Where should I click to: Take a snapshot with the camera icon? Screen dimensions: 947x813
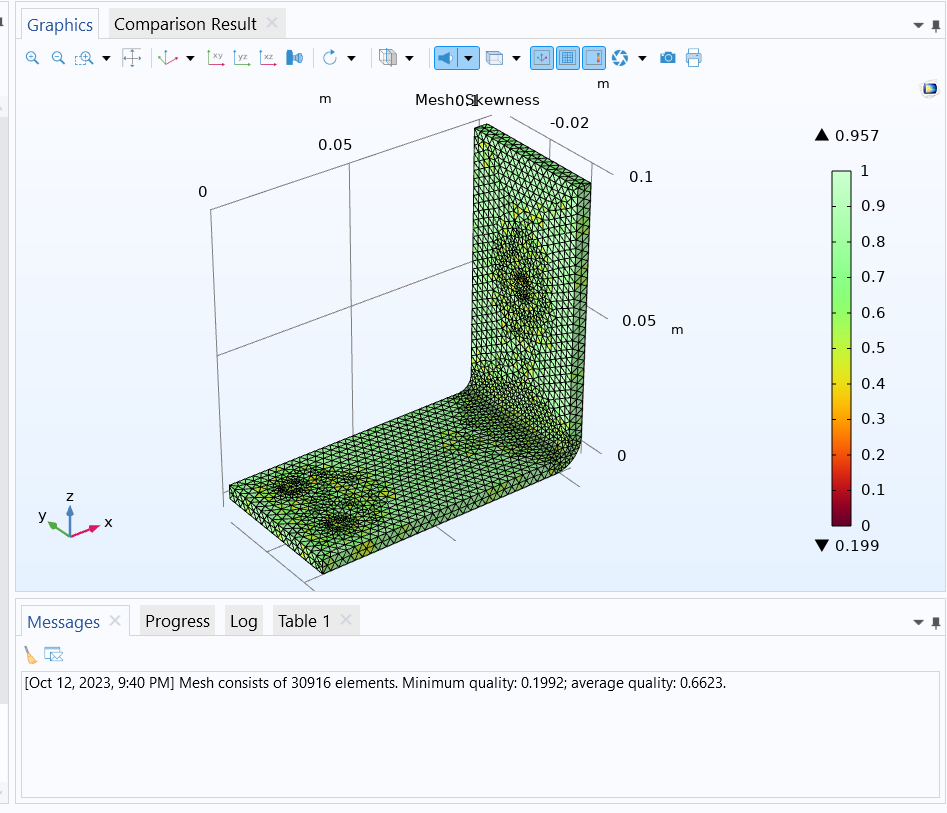click(x=667, y=58)
